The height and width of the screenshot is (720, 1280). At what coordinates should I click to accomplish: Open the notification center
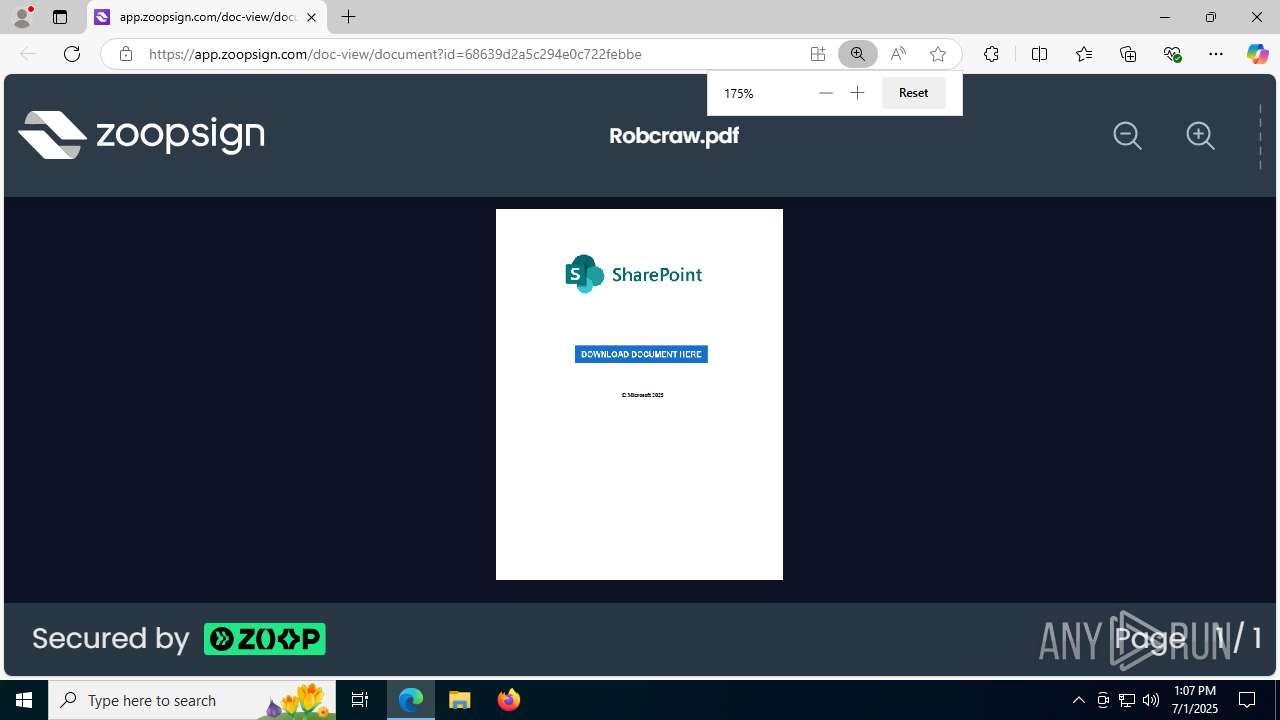tap(1247, 700)
